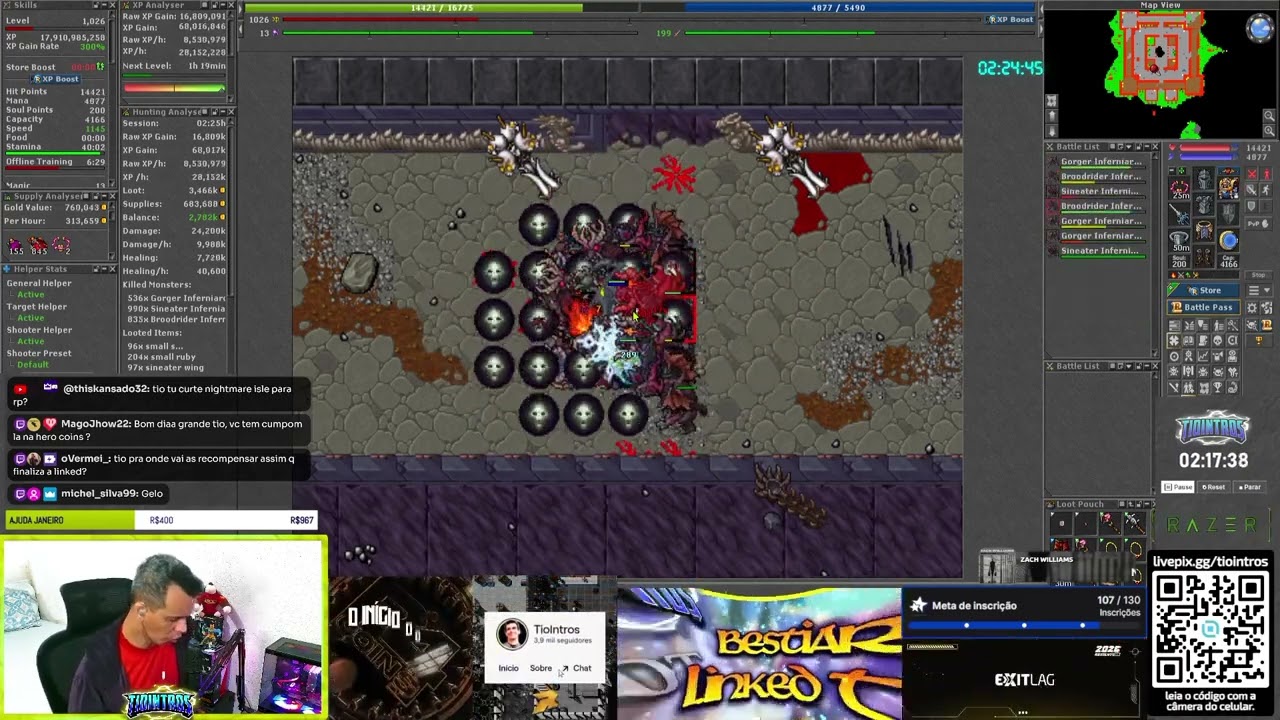Toggle General Helper Active status
1280x720 pixels.
pyautogui.click(x=30, y=295)
